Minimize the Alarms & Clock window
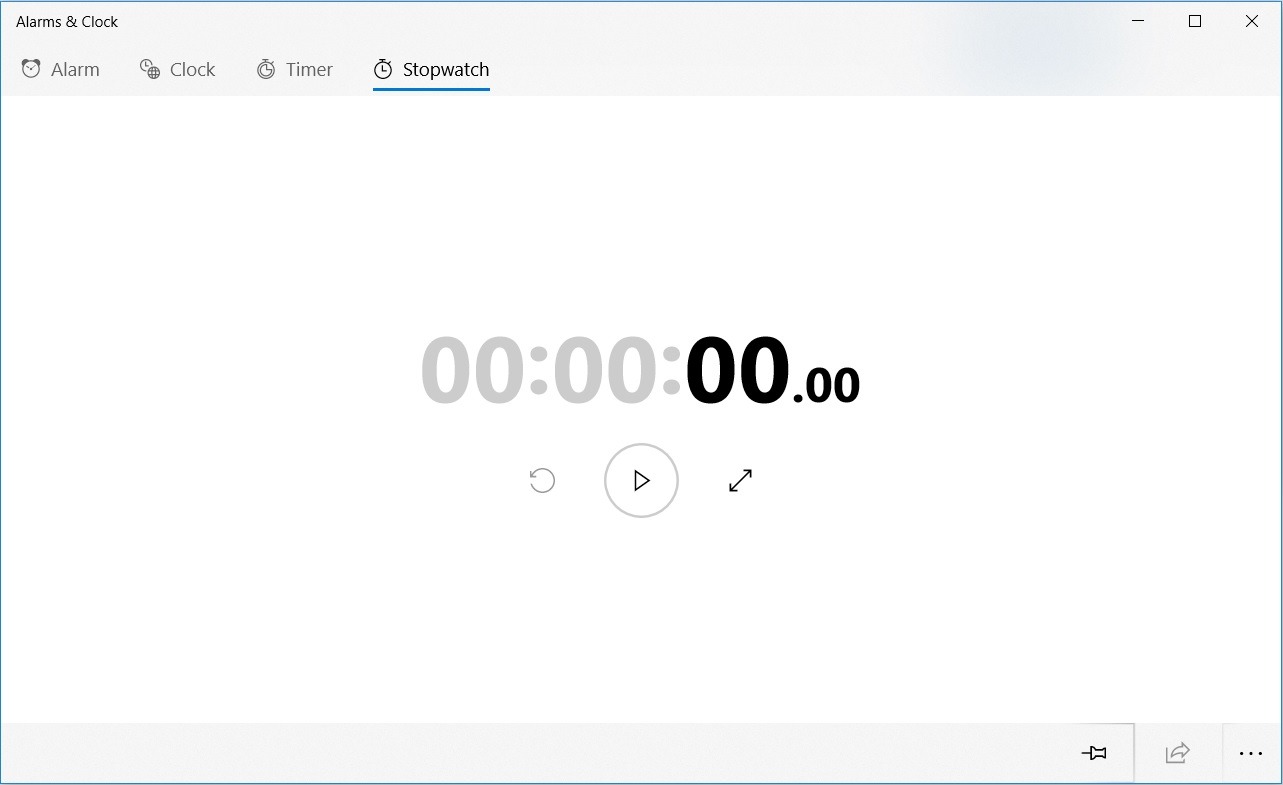 click(1137, 20)
